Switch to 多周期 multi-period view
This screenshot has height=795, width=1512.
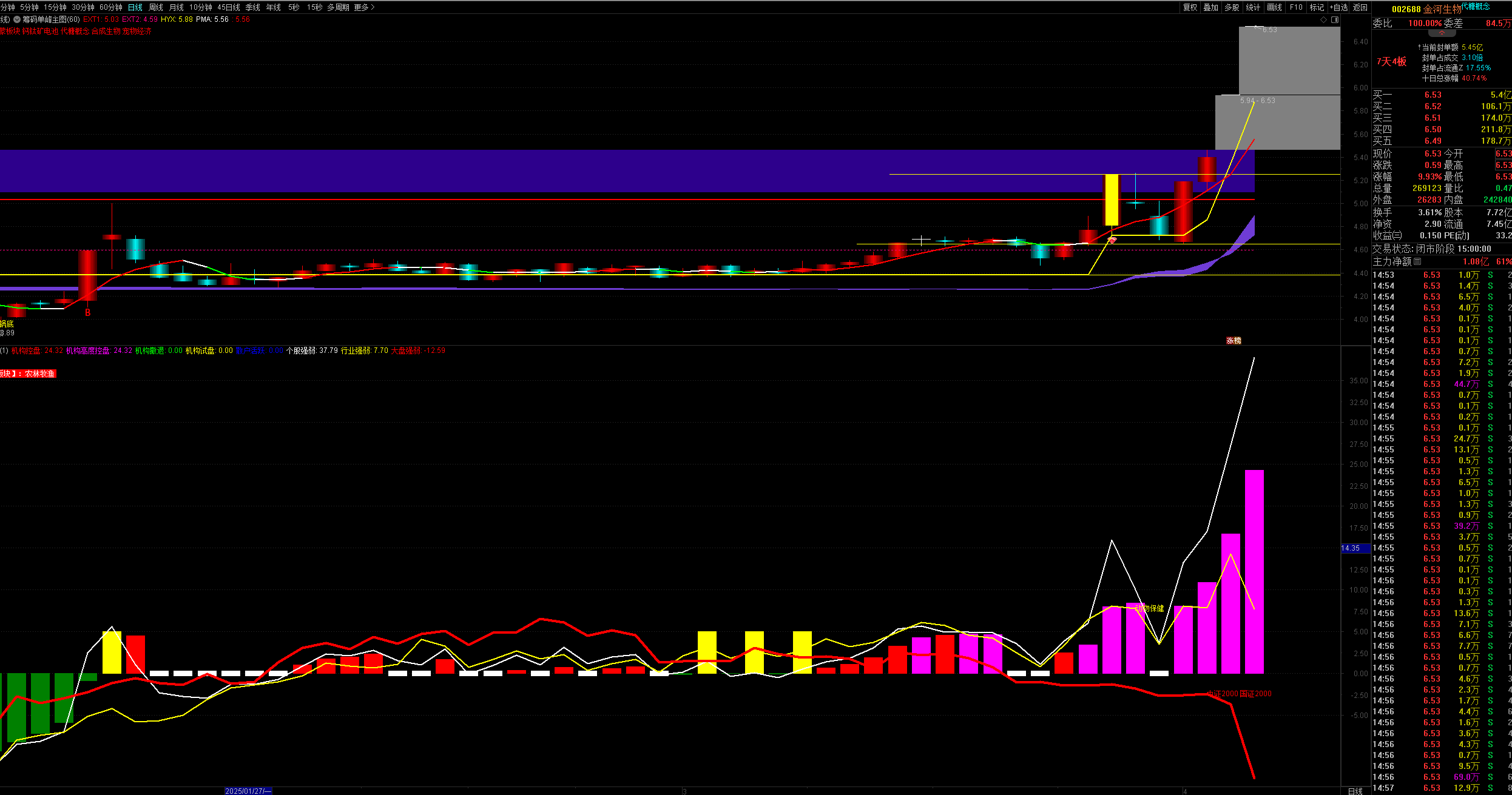coord(338,7)
